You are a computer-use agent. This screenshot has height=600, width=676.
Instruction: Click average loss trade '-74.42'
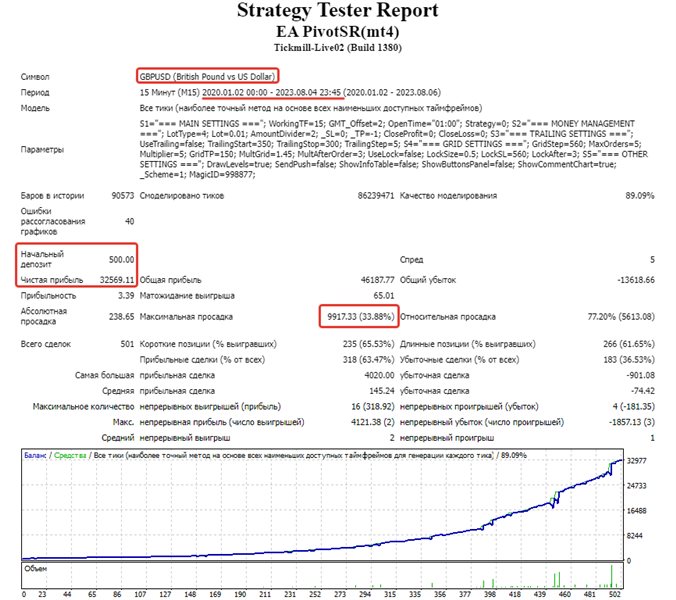pyautogui.click(x=642, y=391)
